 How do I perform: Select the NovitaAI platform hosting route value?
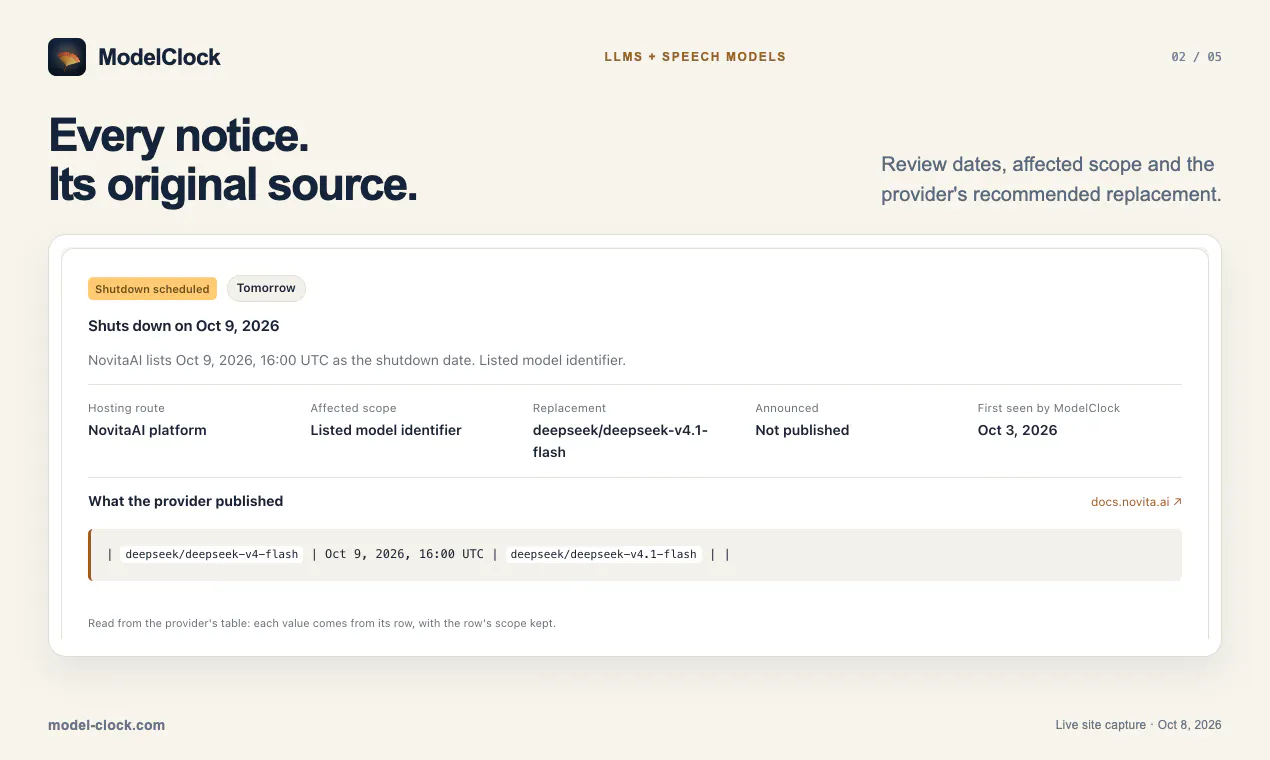click(147, 430)
